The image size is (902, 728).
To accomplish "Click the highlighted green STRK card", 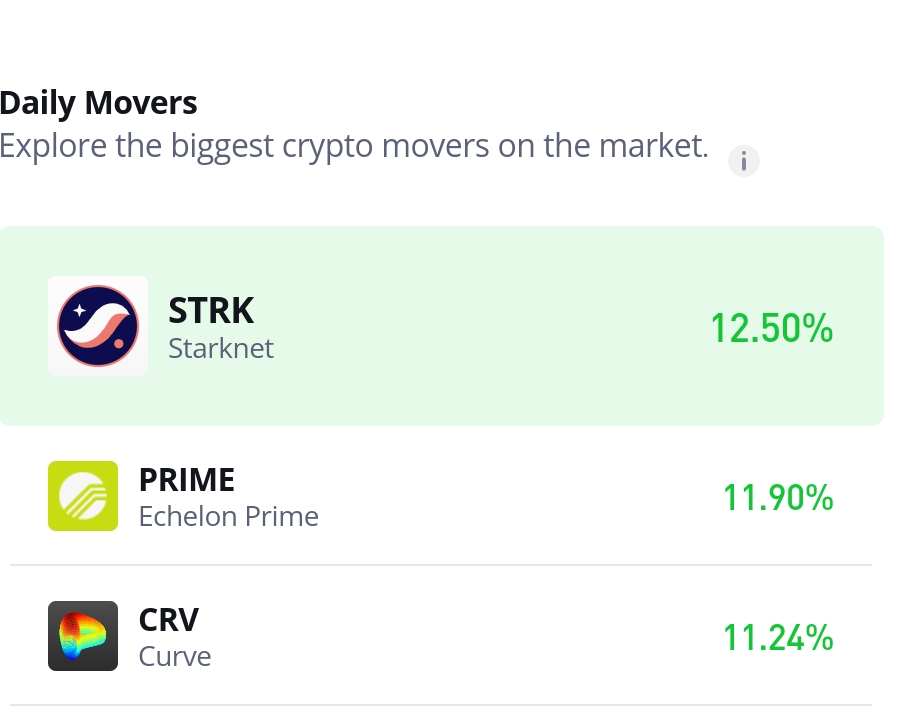I will pyautogui.click(x=441, y=326).
